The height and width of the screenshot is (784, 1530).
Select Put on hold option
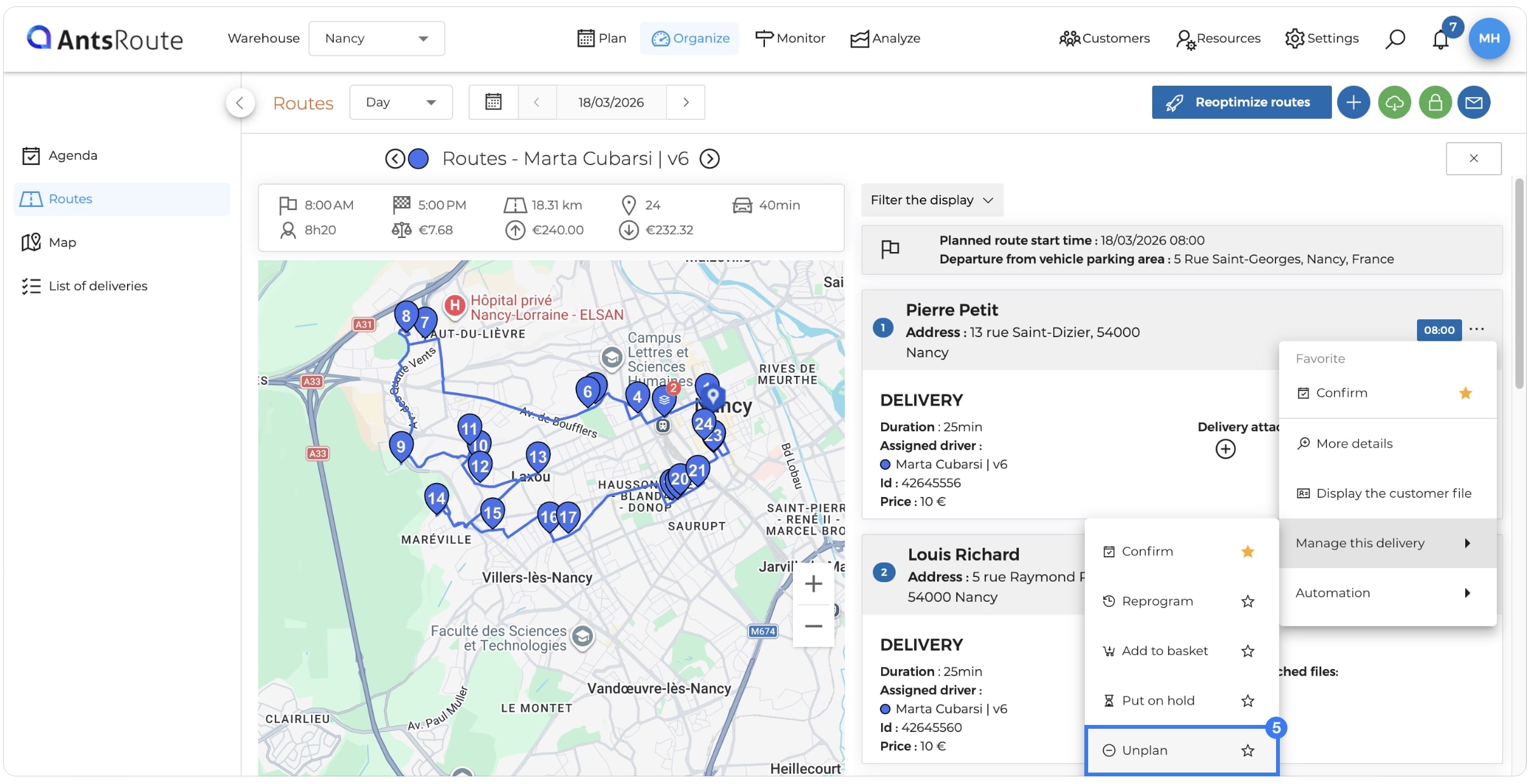click(x=1158, y=701)
